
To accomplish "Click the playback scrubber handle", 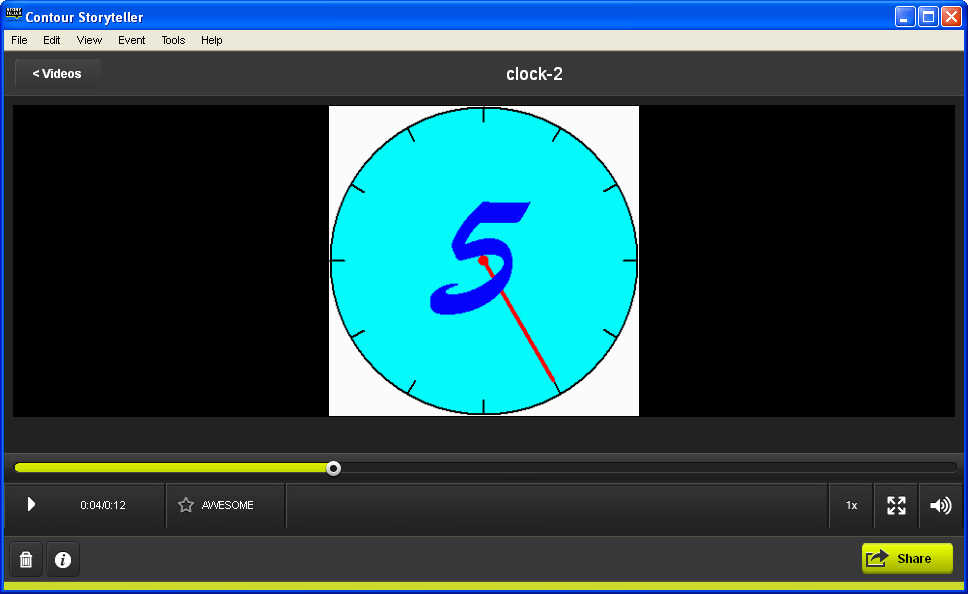I will (334, 468).
